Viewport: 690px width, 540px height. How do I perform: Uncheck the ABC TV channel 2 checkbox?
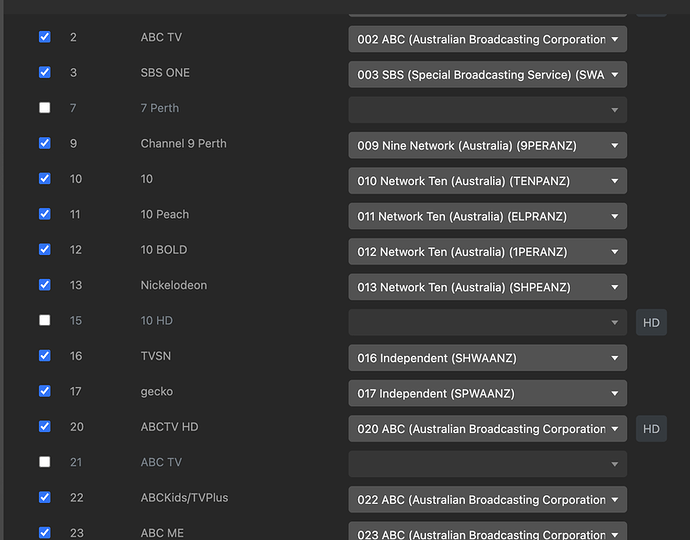pos(44,37)
